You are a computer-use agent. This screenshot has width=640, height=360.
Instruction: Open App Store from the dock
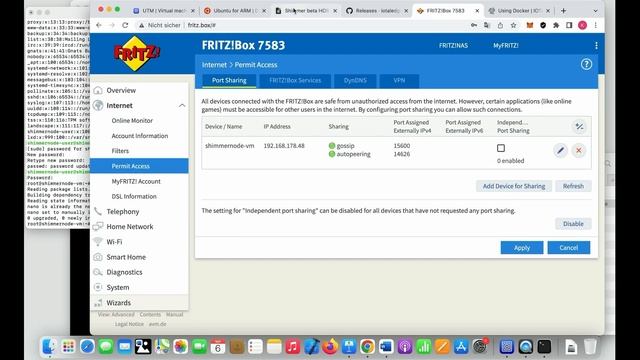tap(461, 347)
